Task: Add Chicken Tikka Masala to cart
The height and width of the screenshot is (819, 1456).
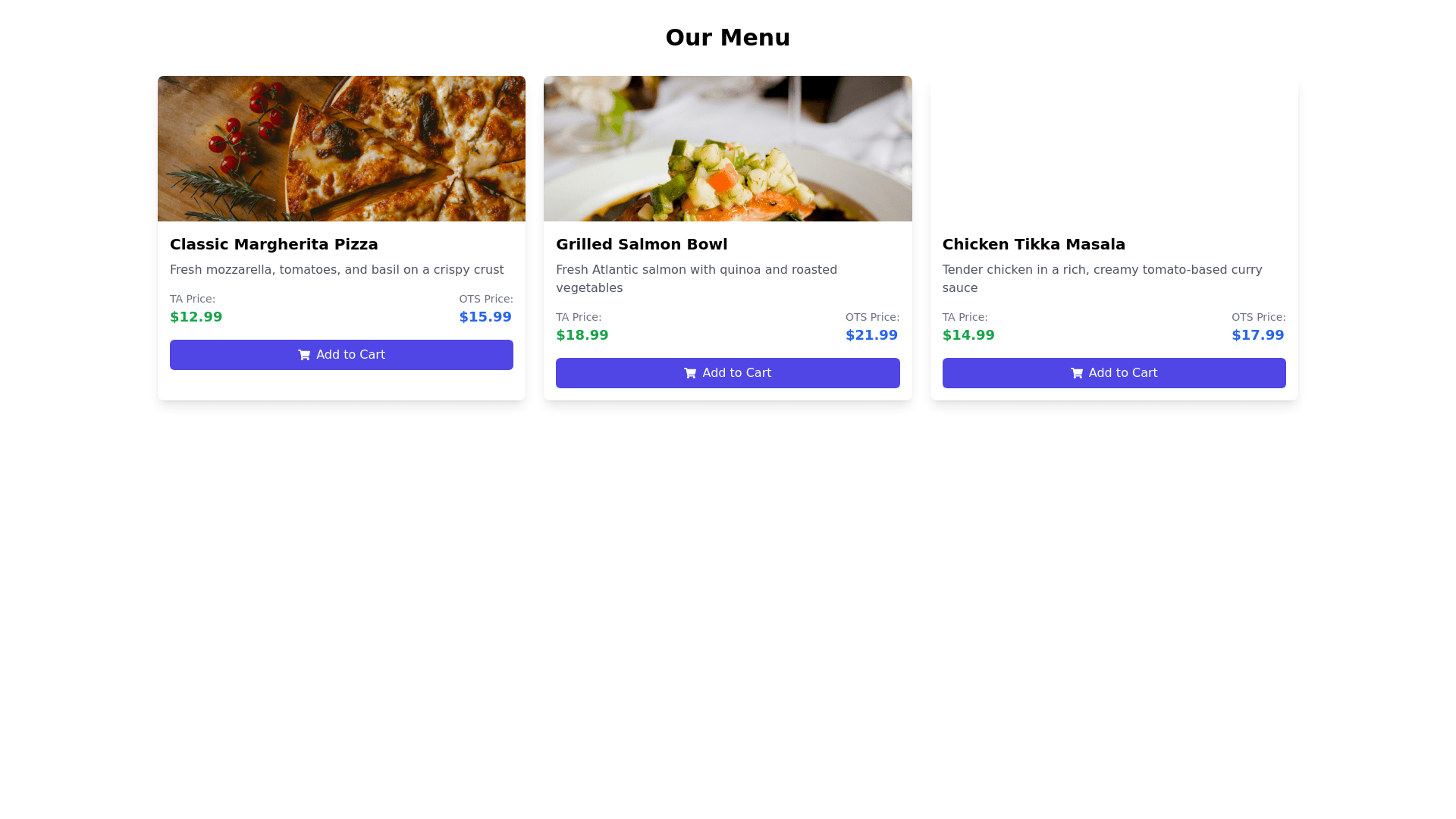Action: coord(1113,373)
